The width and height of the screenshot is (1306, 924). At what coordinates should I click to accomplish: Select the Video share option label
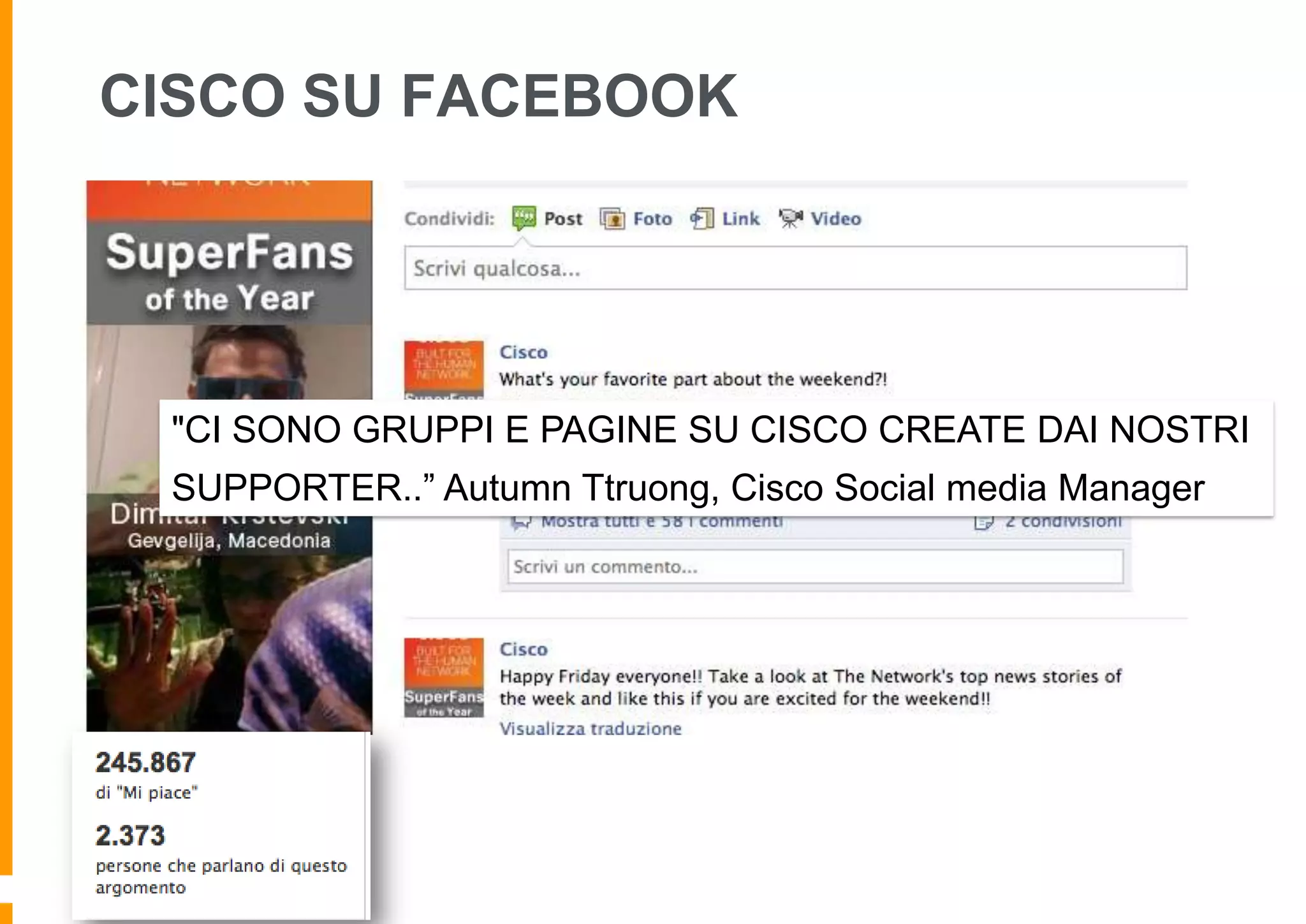tap(835, 219)
